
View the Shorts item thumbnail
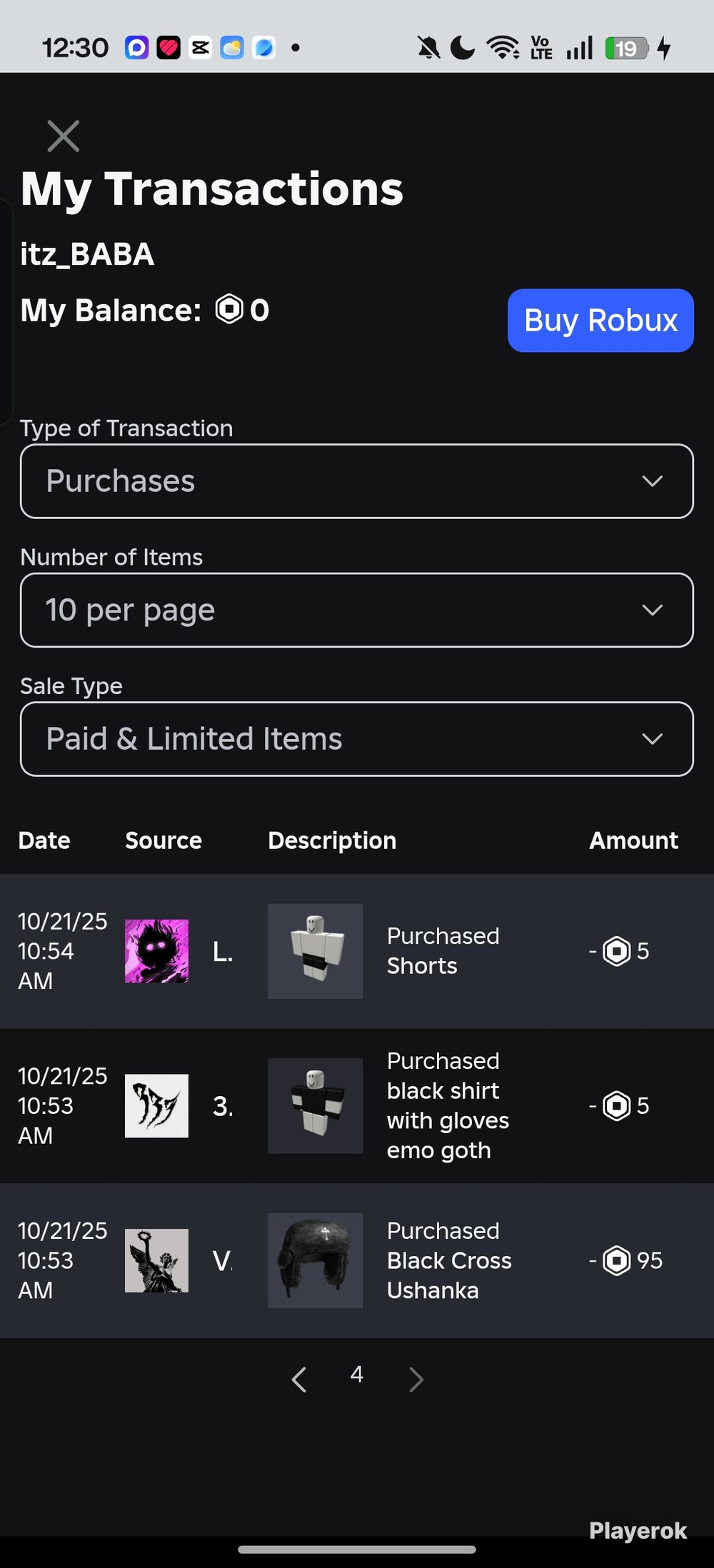coord(315,951)
